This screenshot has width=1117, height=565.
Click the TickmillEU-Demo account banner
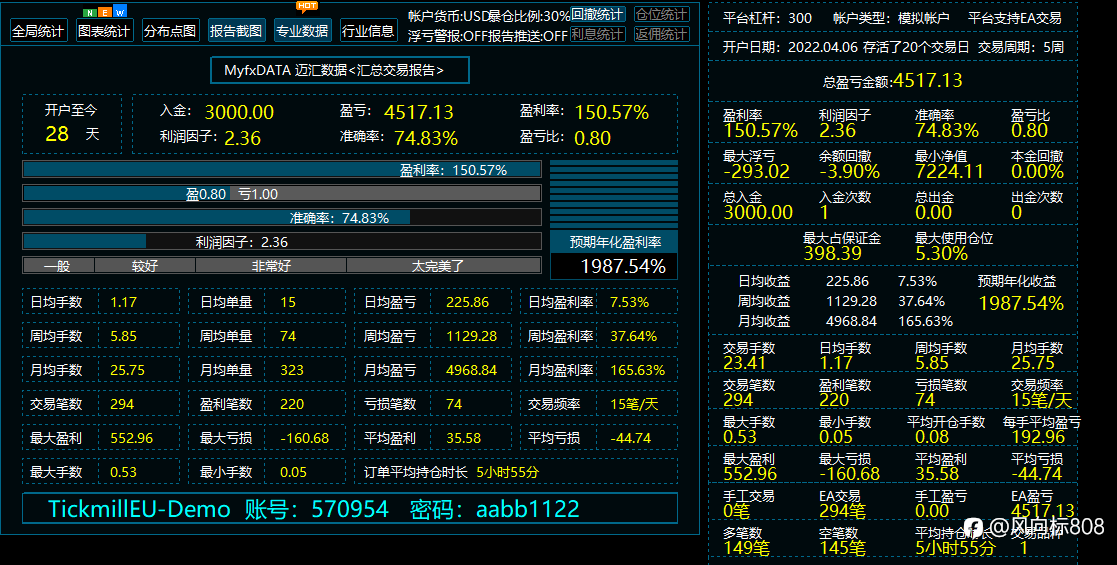click(x=350, y=509)
